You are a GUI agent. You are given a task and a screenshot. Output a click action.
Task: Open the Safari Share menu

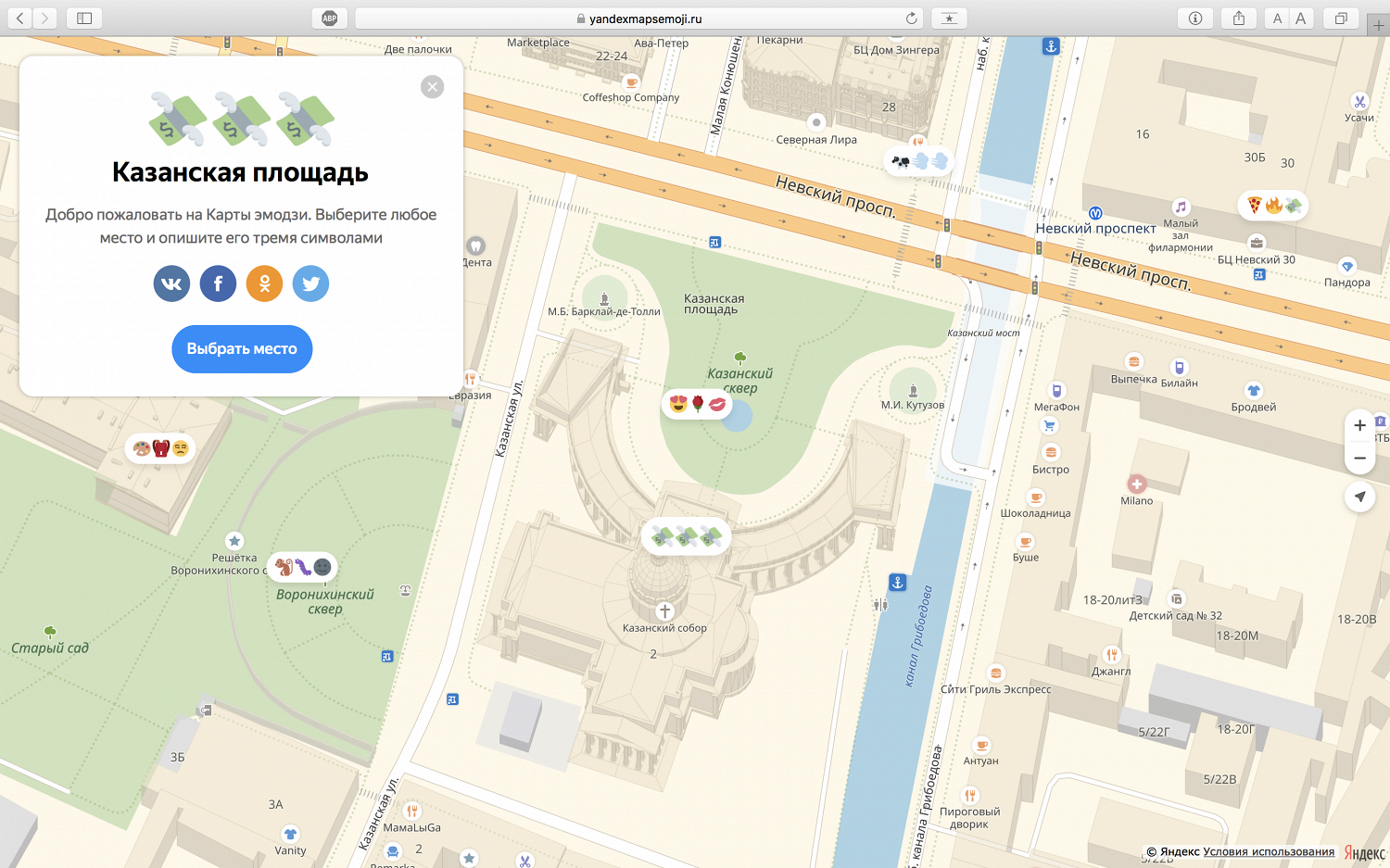click(x=1239, y=19)
